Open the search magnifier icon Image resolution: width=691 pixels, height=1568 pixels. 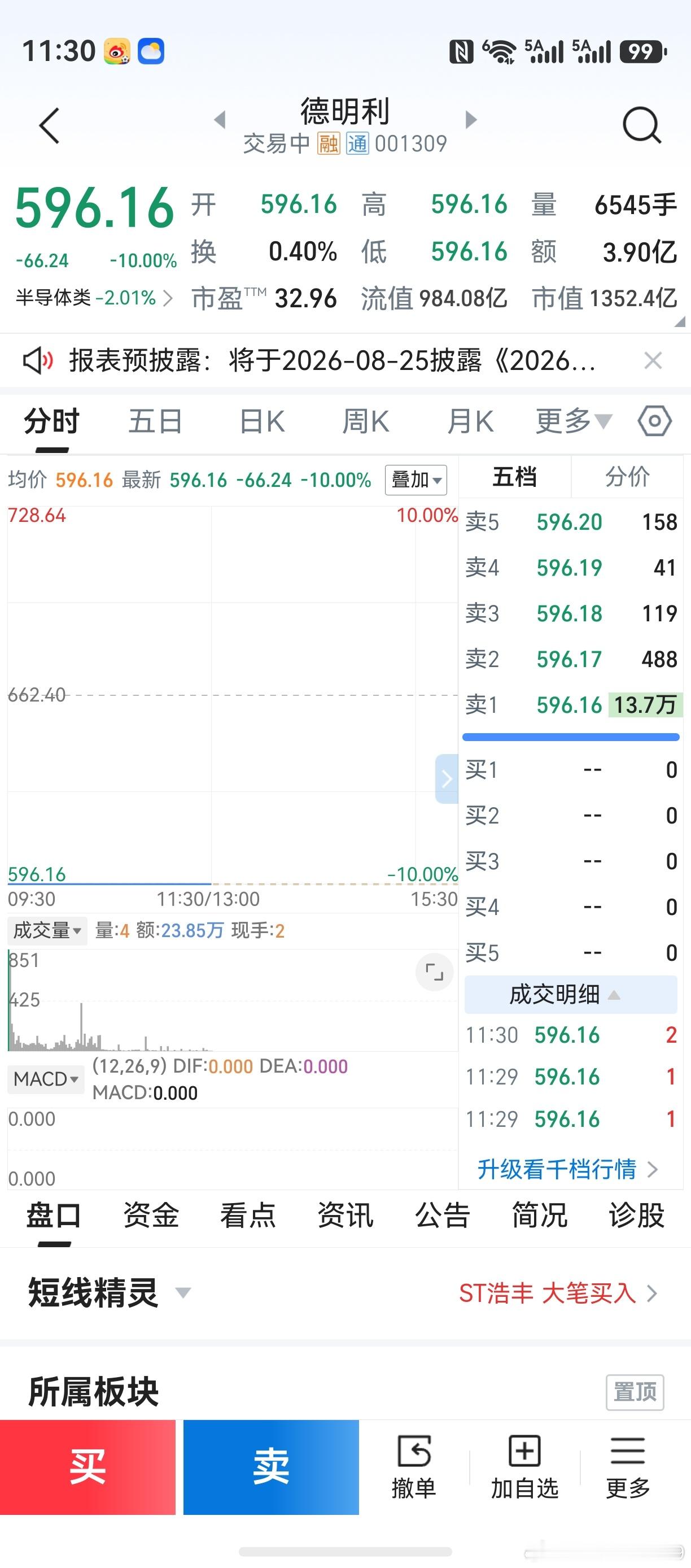click(x=642, y=125)
